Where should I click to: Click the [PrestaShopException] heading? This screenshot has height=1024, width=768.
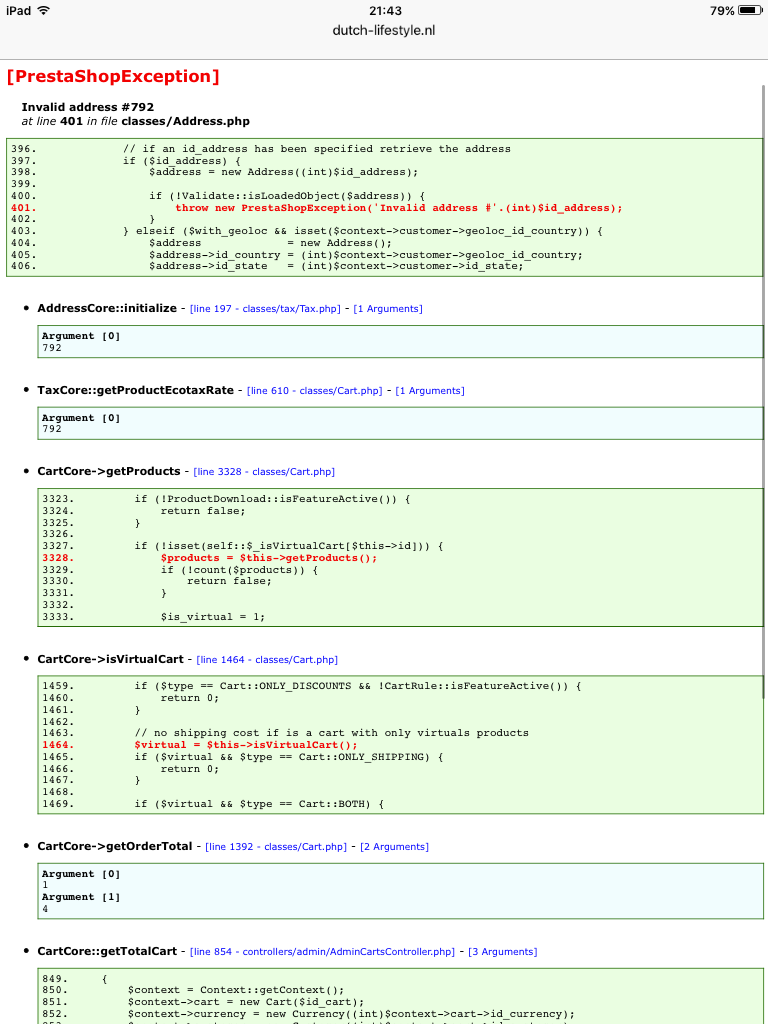(113, 76)
